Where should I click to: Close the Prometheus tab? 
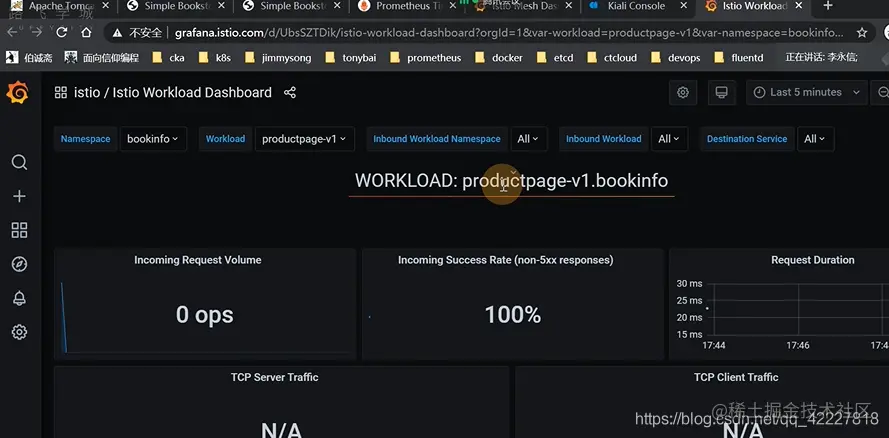click(x=454, y=6)
